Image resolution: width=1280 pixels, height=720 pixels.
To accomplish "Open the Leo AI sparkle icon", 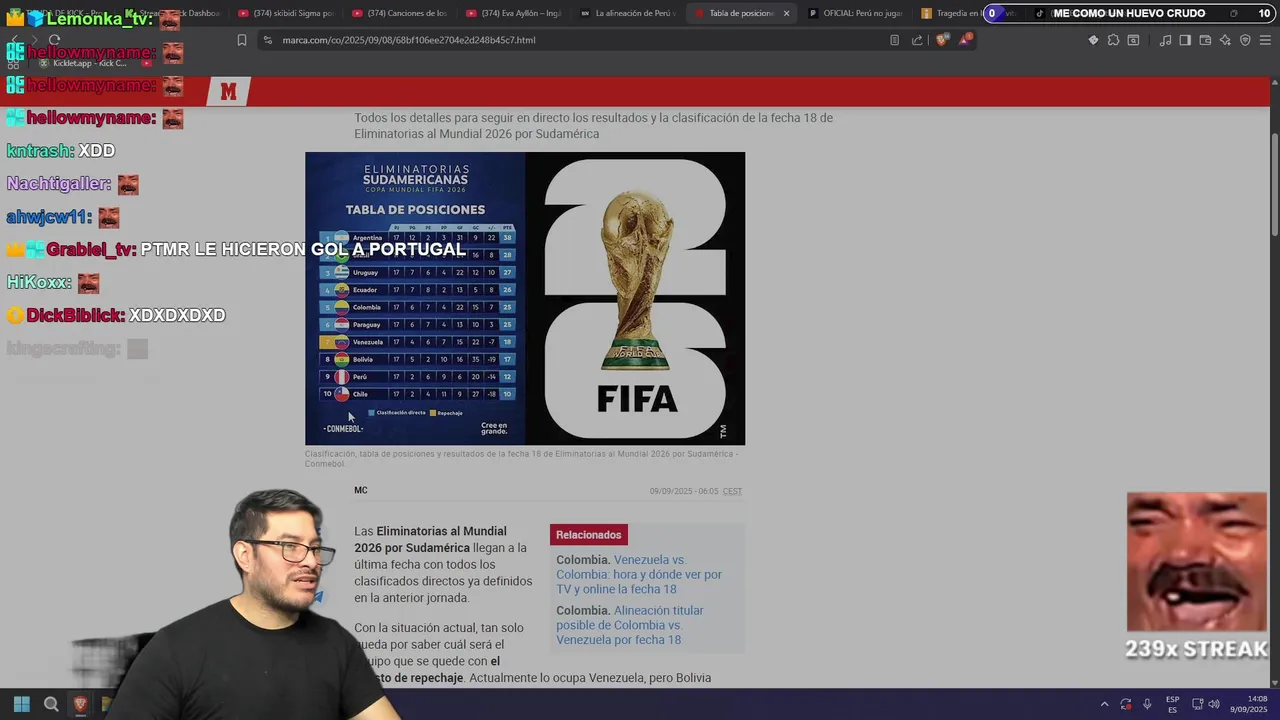I will tap(1225, 40).
